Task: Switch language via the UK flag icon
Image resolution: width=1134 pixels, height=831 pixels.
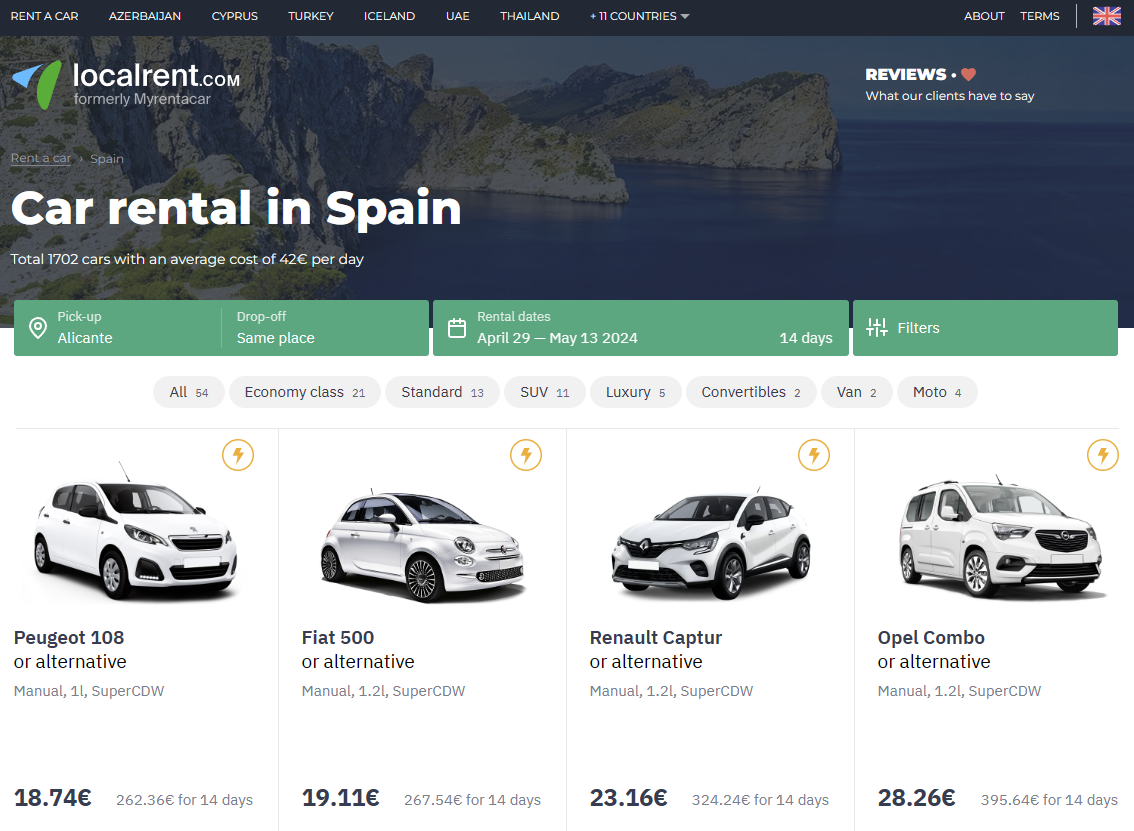Action: point(1106,16)
